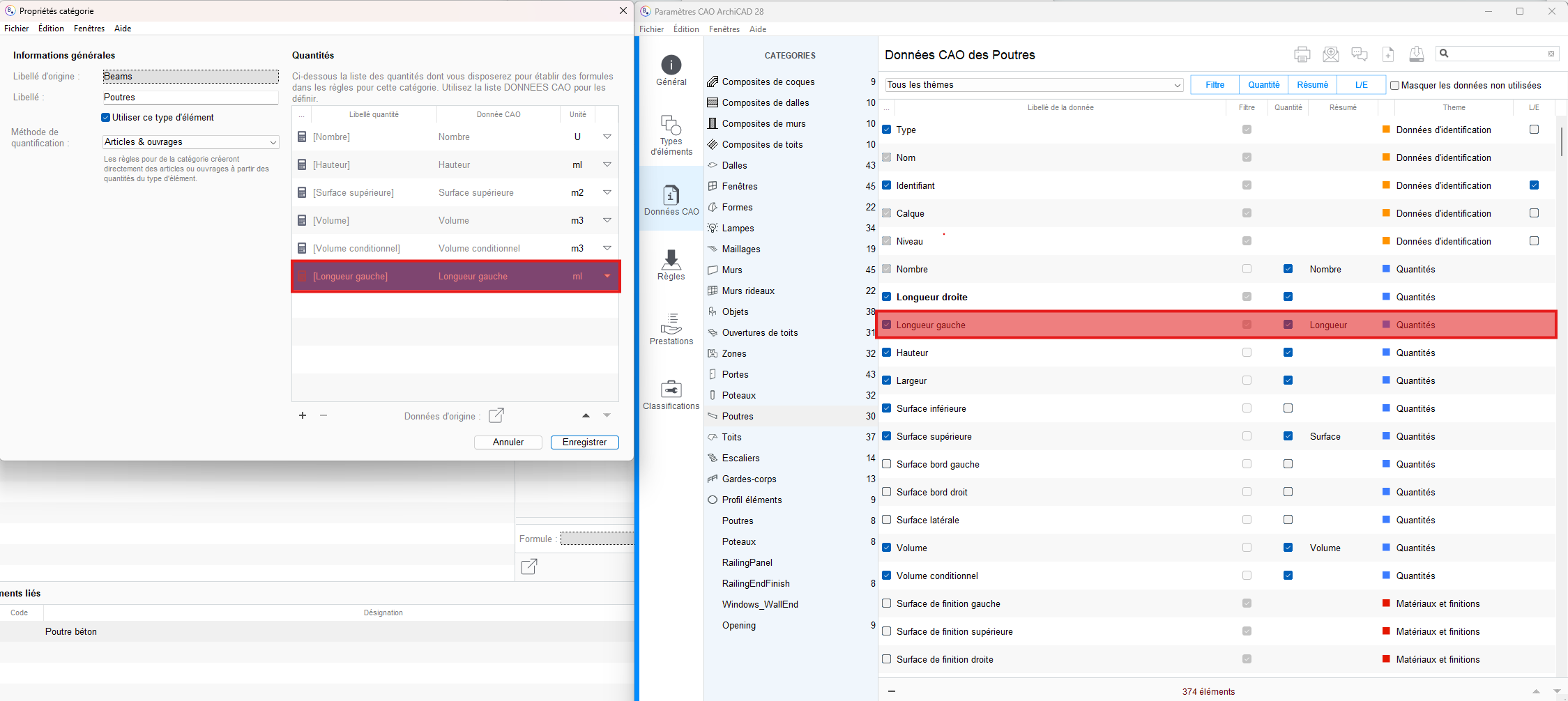Viewport: 1568px width, 701px height.
Task: Open the Général section in sidebar
Action: pos(671,70)
